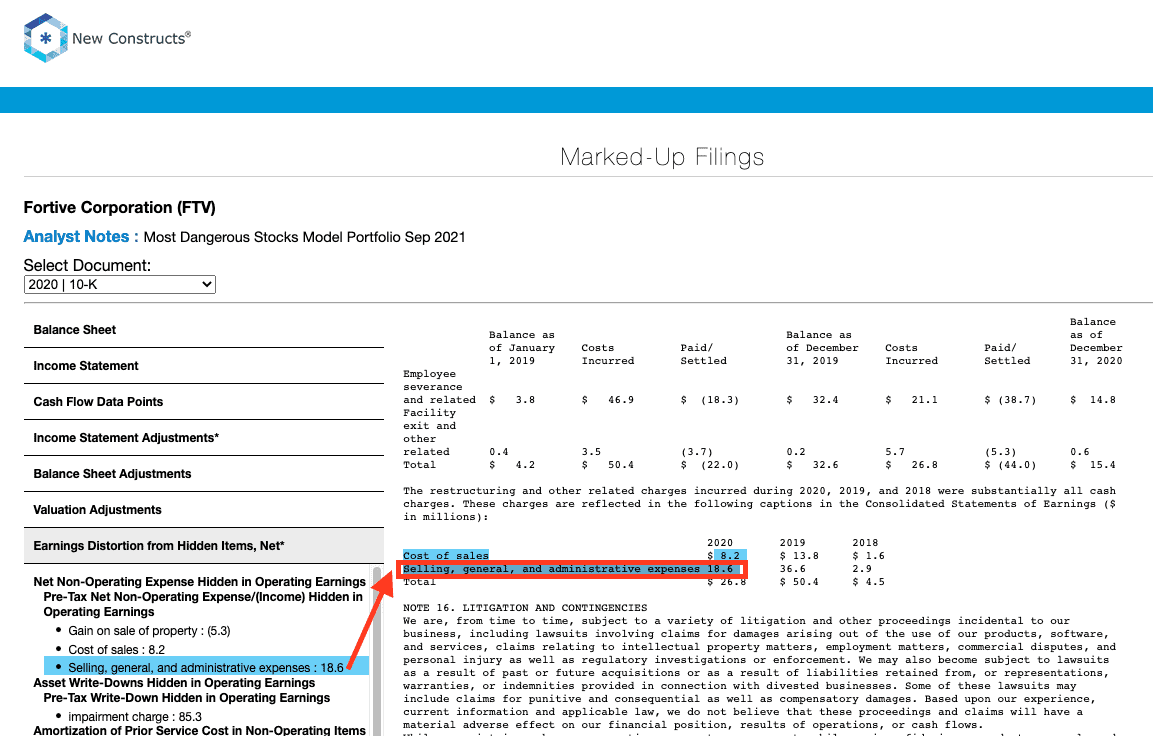Click NOTE 16. LITIGATION AND CONTINGENCIES heading
Viewport: 1153px width, 736px height.
coord(525,608)
